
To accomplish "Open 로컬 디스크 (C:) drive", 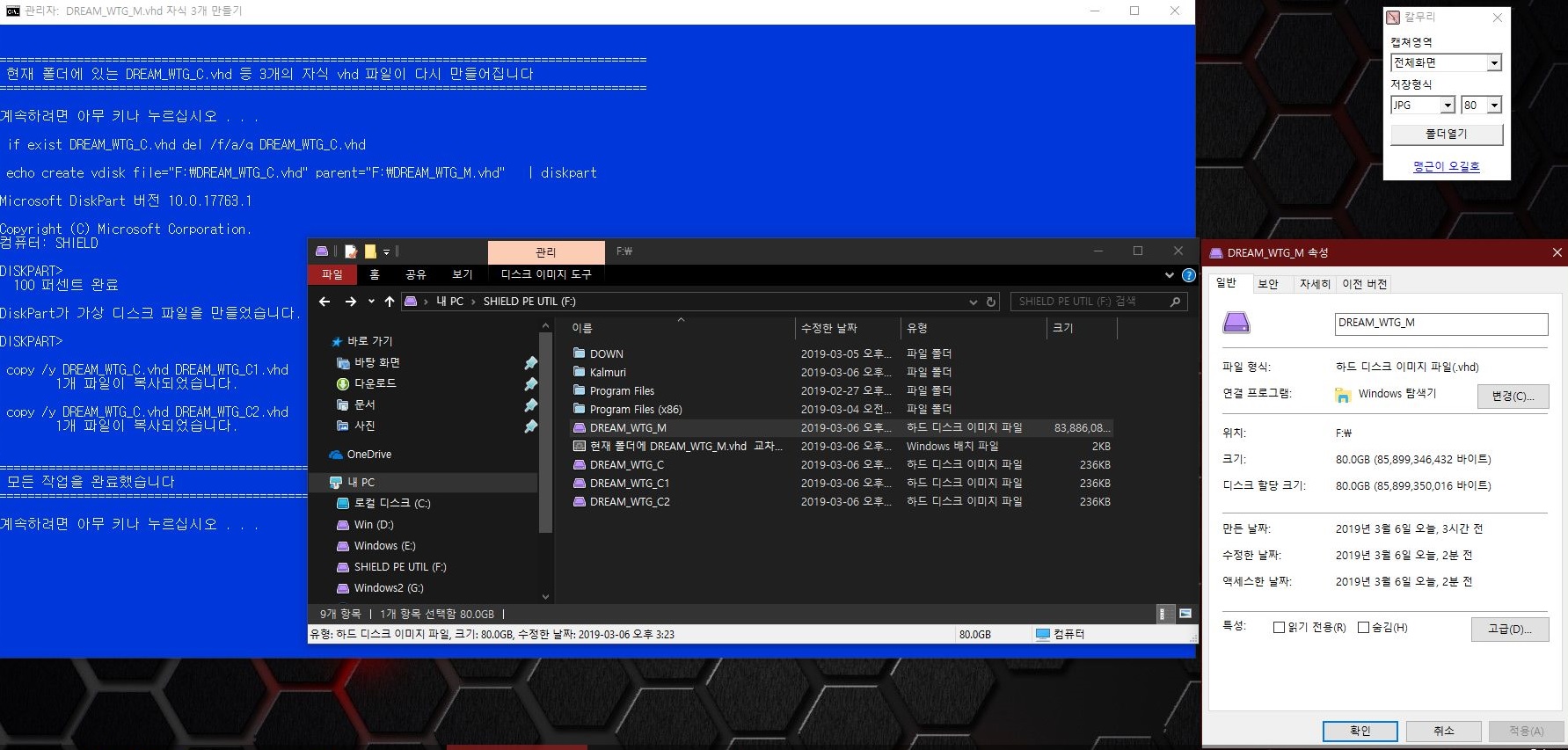I will point(392,504).
